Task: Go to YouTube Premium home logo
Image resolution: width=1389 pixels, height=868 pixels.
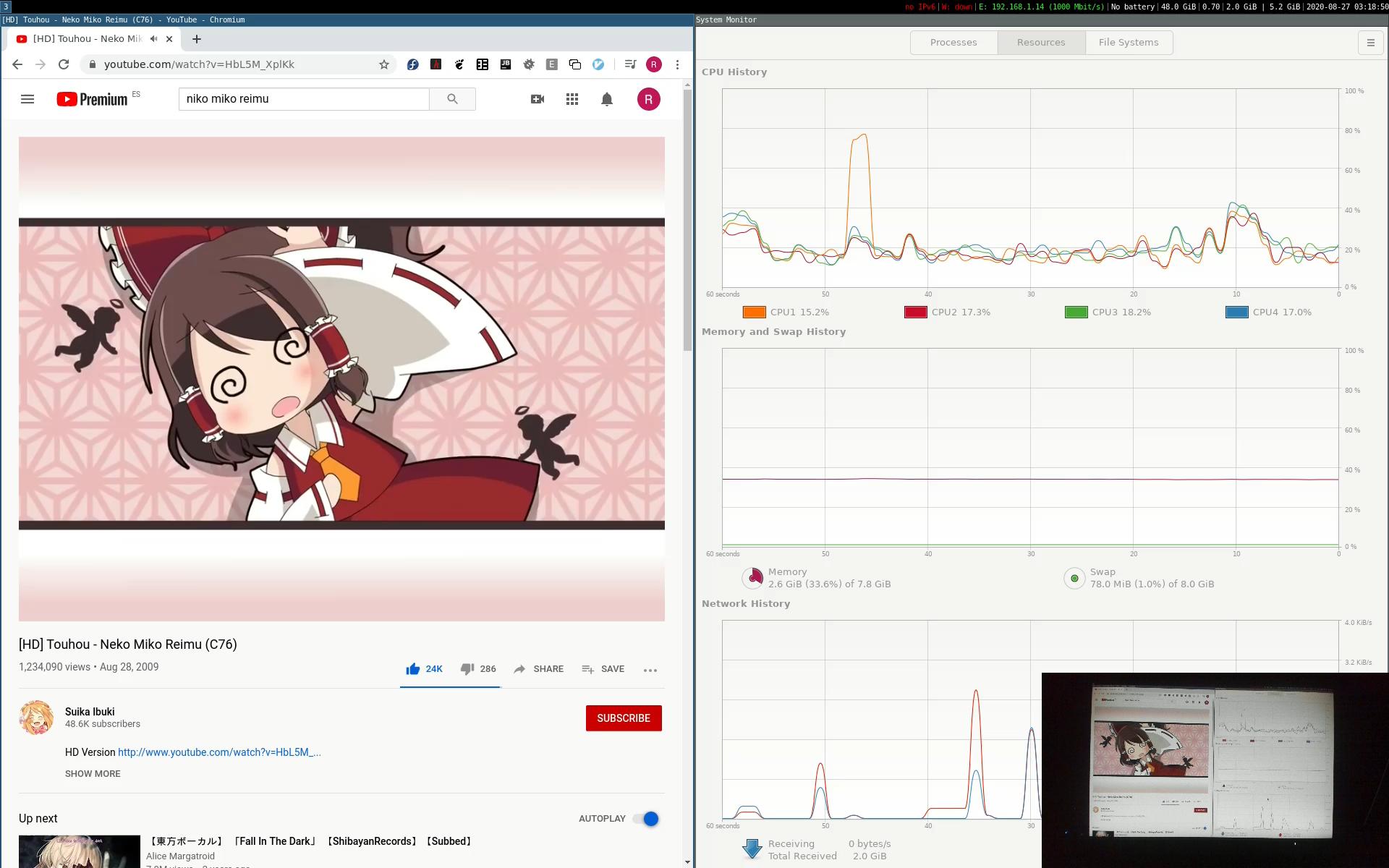Action: point(93,99)
